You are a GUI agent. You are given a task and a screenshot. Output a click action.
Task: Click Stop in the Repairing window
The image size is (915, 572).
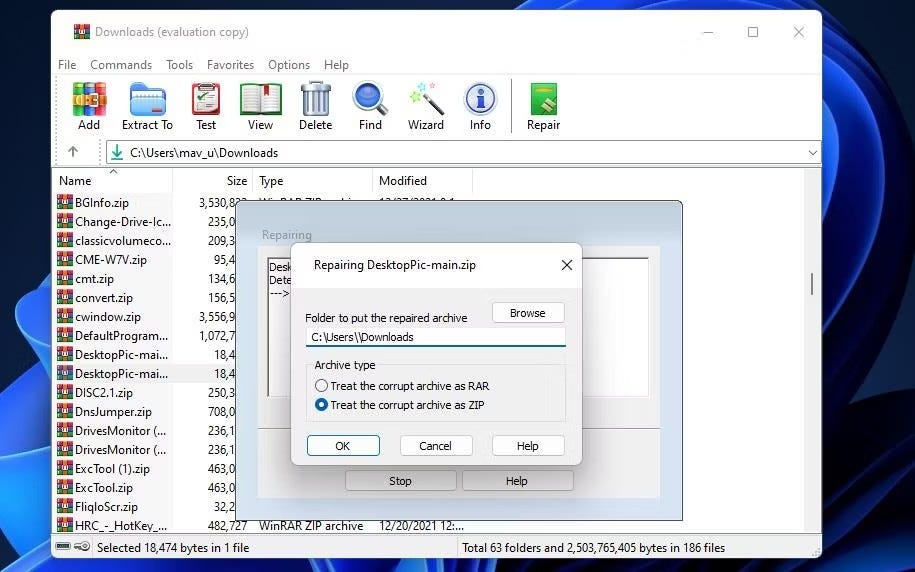[400, 481]
